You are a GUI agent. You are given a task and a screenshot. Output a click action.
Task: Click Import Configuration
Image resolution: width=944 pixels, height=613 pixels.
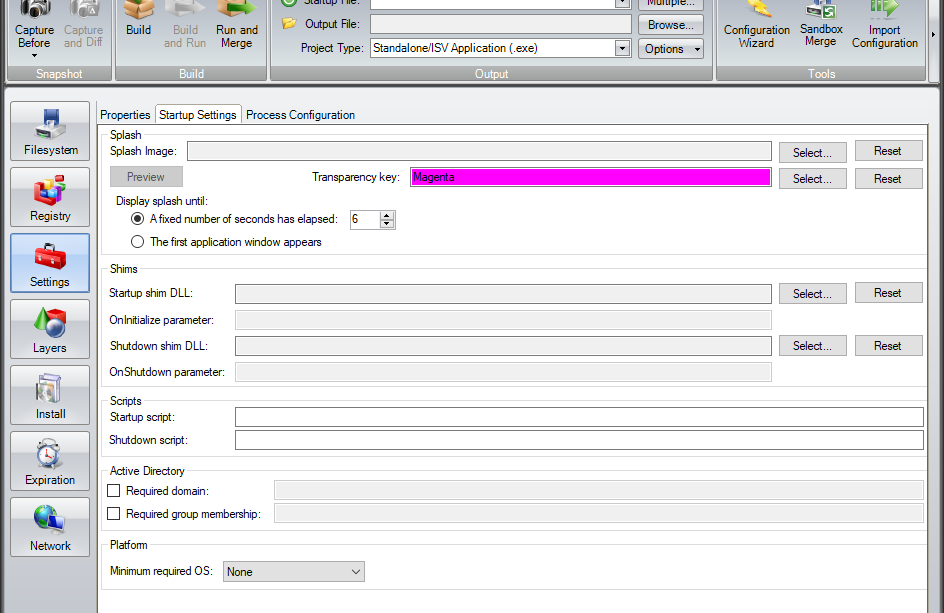[x=884, y=25]
